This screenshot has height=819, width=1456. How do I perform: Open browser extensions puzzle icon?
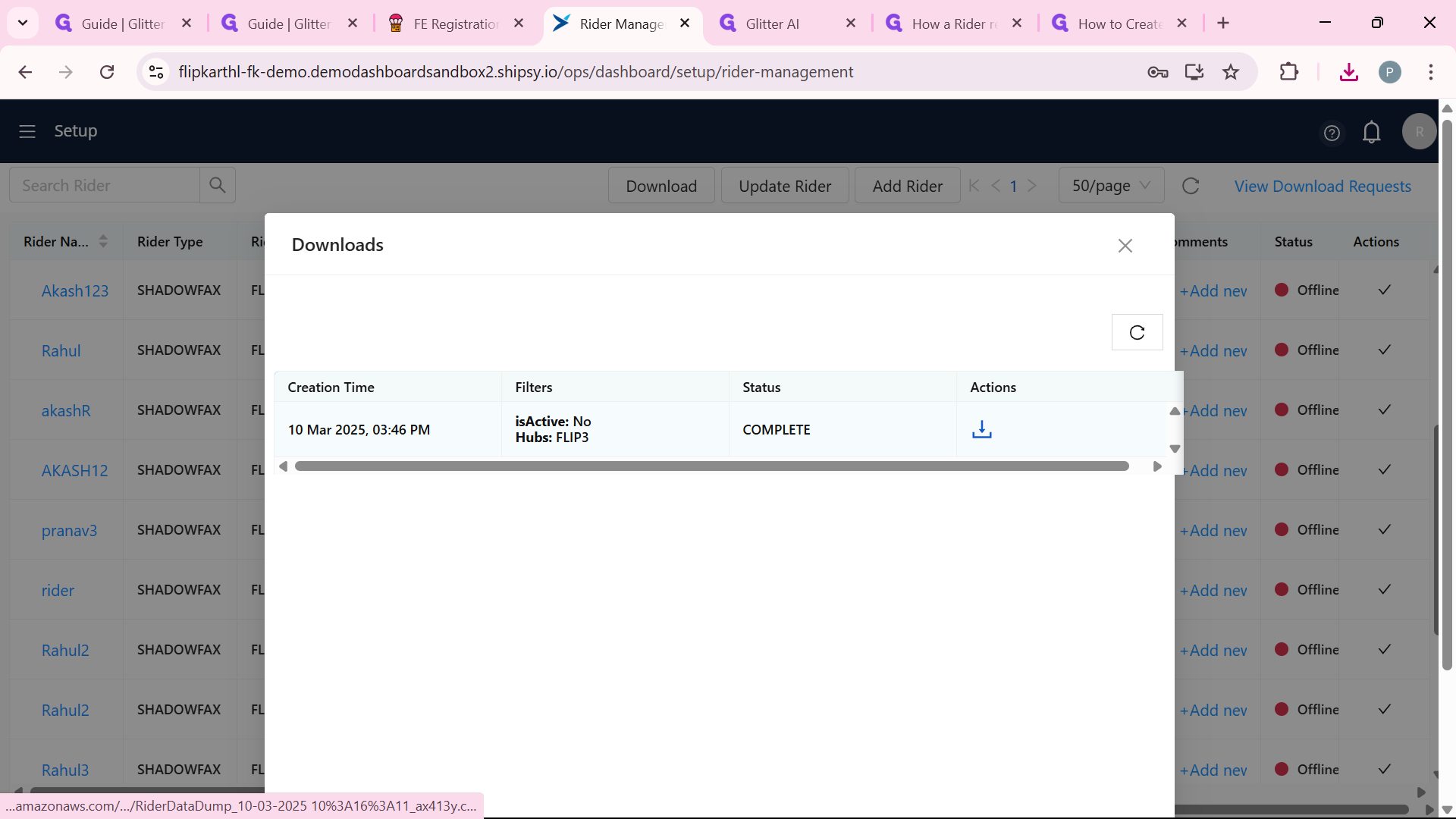pyautogui.click(x=1289, y=72)
